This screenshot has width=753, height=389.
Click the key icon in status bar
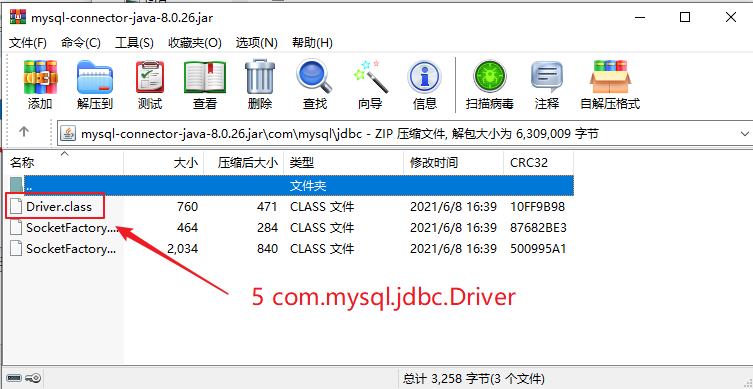click(34, 378)
